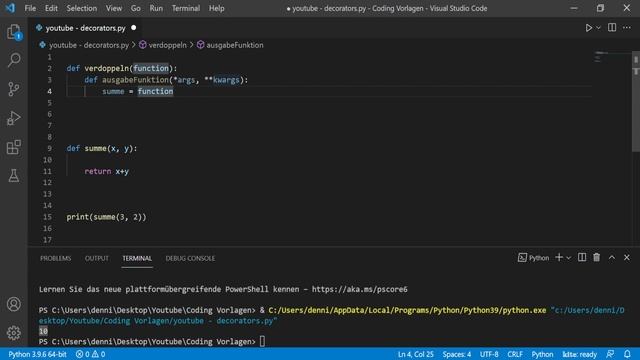The image size is (640, 360).
Task: Change encoding via UTF-8
Action: point(489,354)
